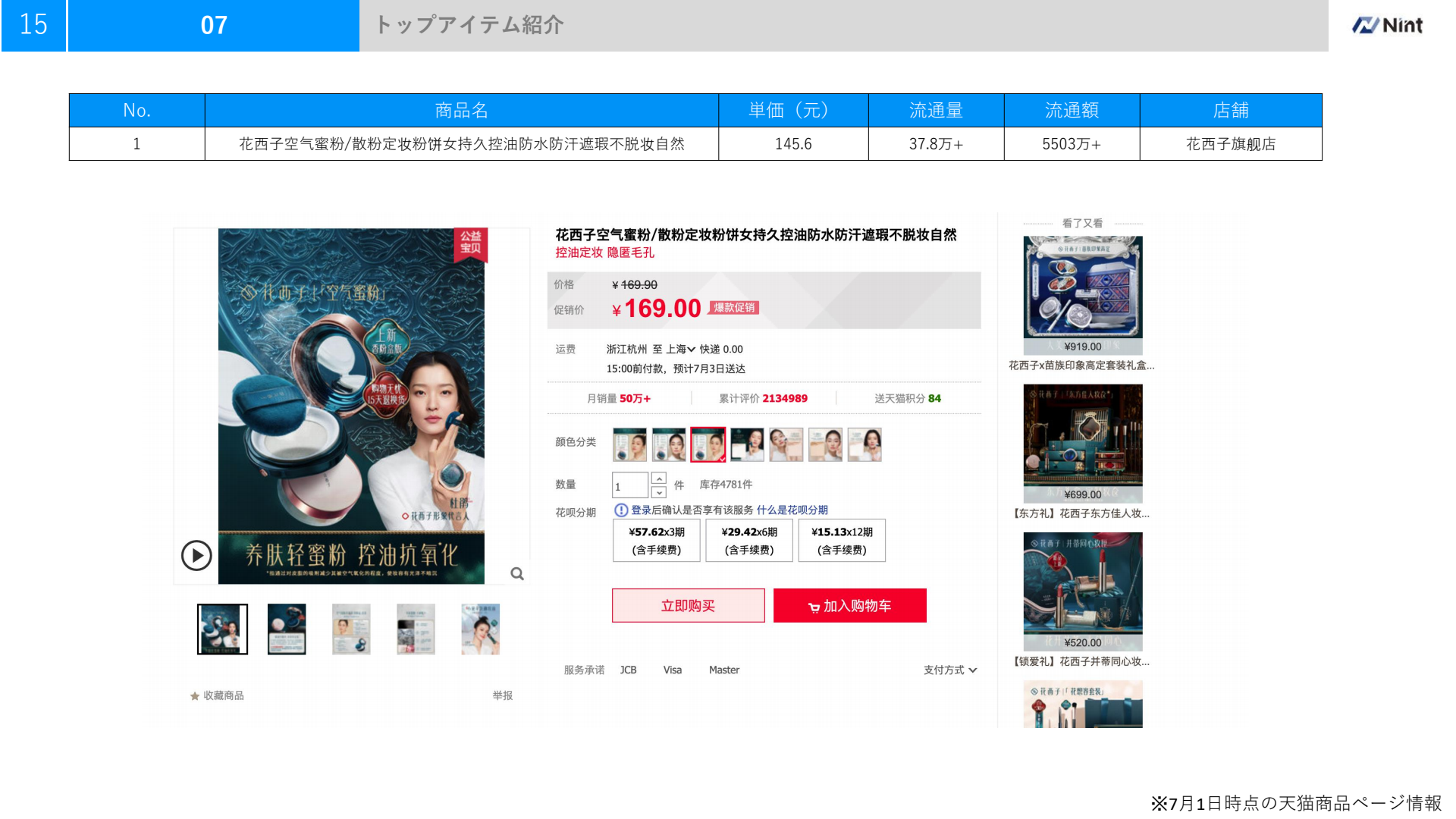The width and height of the screenshot is (1456, 819).
Task: Click the 立即购买 buy now button
Action: click(x=688, y=606)
